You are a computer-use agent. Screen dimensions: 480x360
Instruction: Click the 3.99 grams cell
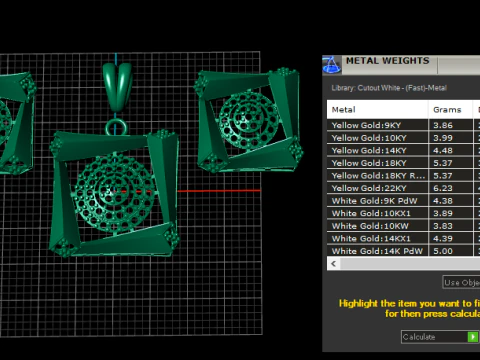coord(450,138)
